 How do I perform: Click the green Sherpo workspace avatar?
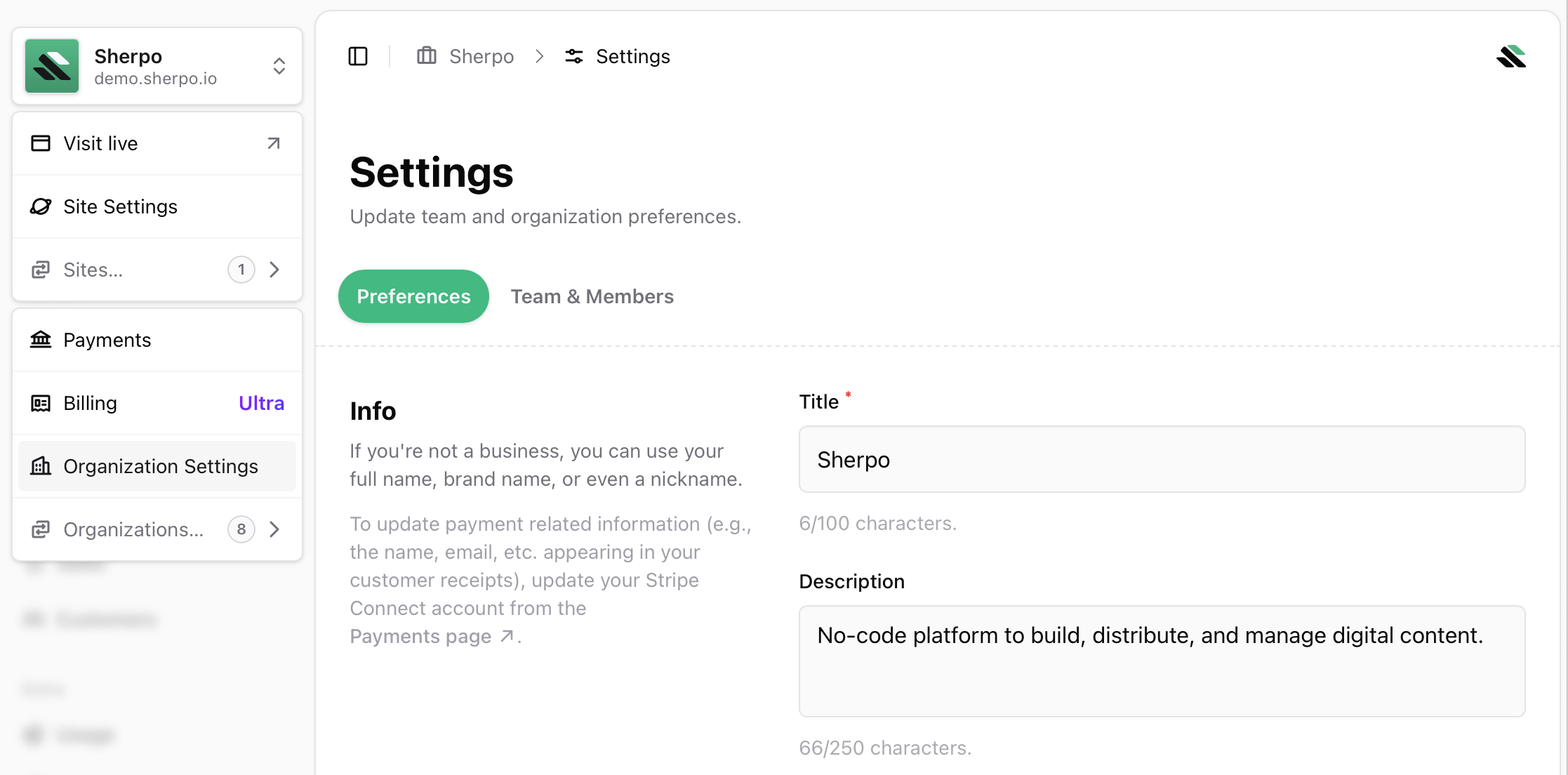point(52,66)
